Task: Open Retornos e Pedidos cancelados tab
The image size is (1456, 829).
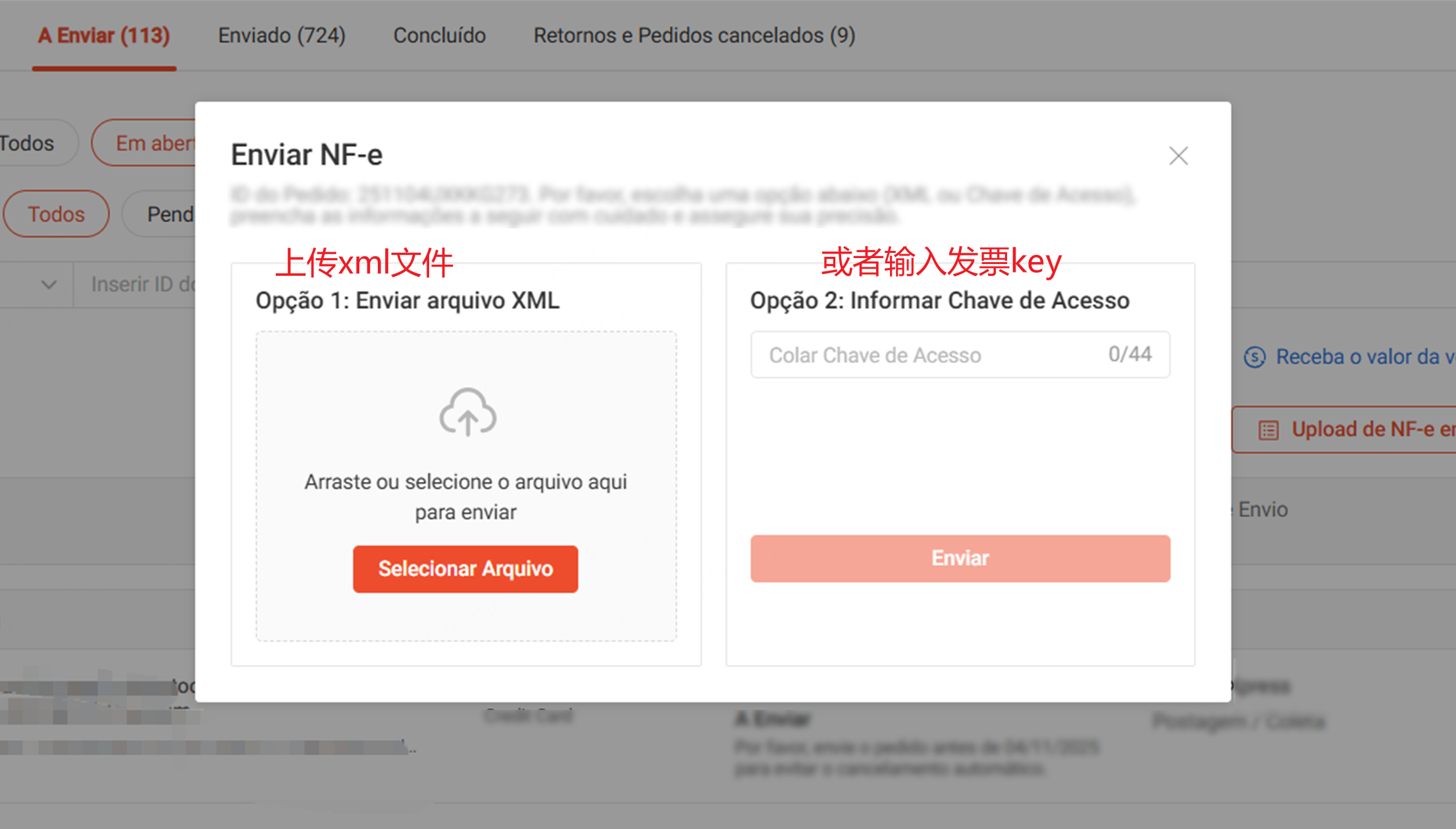Action: coord(694,36)
